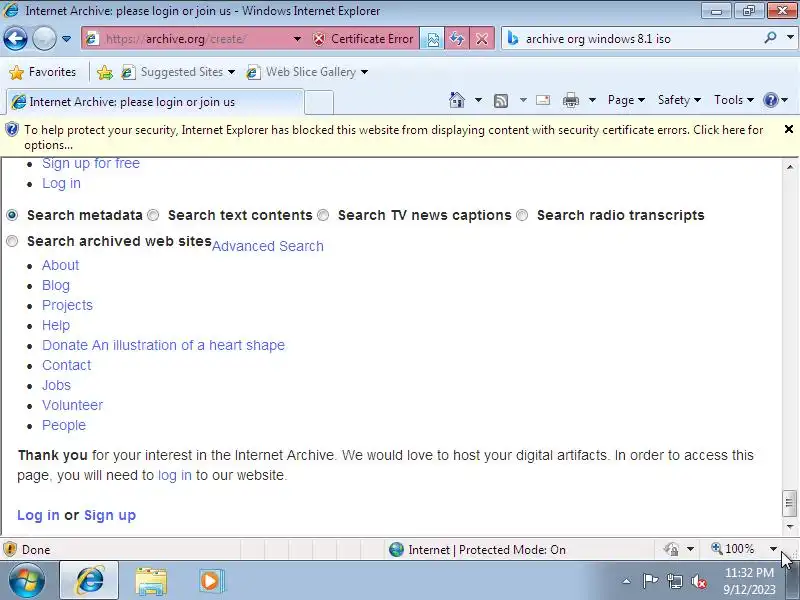Click the Compatibility View icon
The height and width of the screenshot is (600, 800).
click(x=433, y=39)
